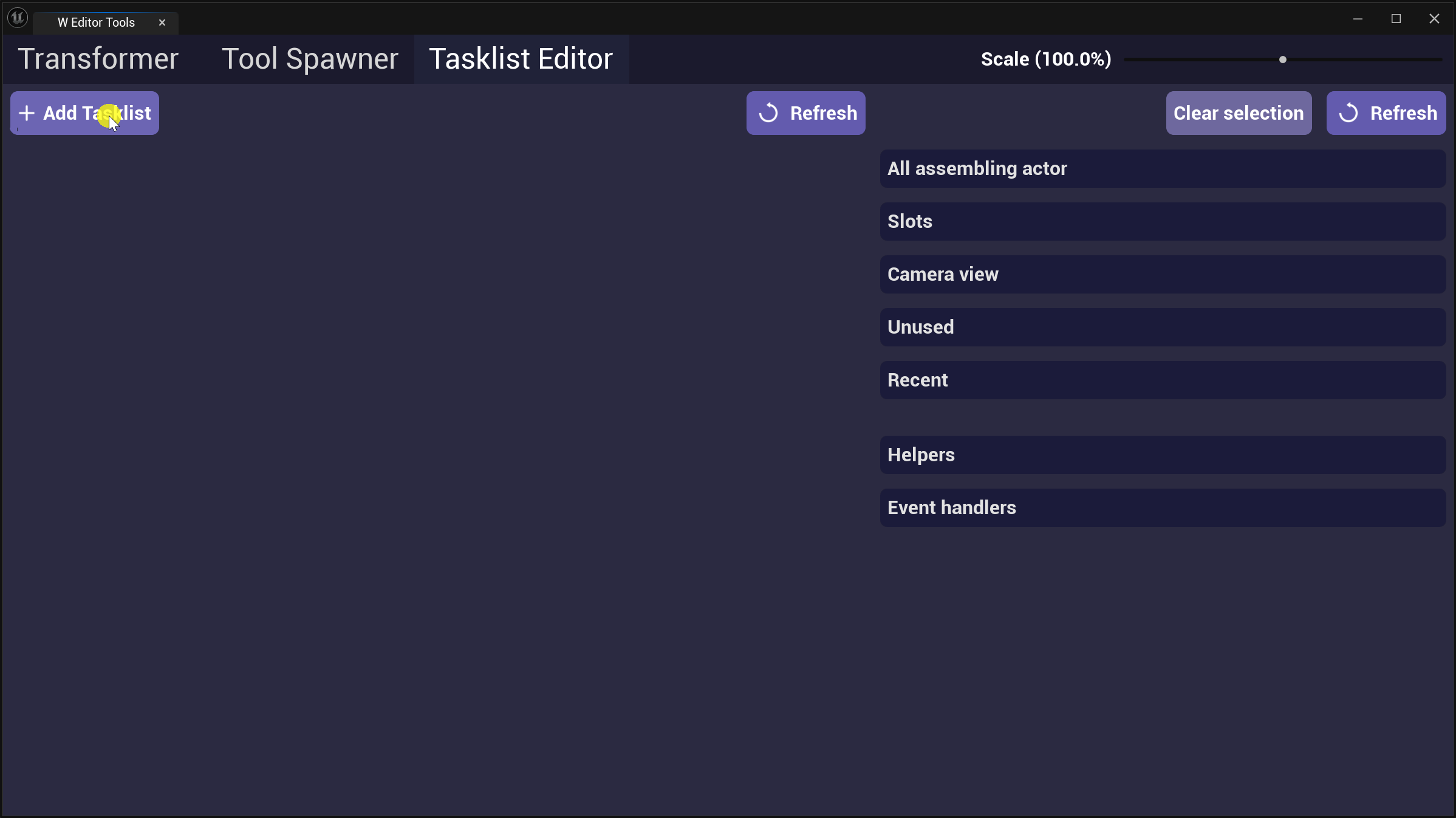The image size is (1456, 818).
Task: Select the Tasklist Editor tab
Action: [521, 59]
